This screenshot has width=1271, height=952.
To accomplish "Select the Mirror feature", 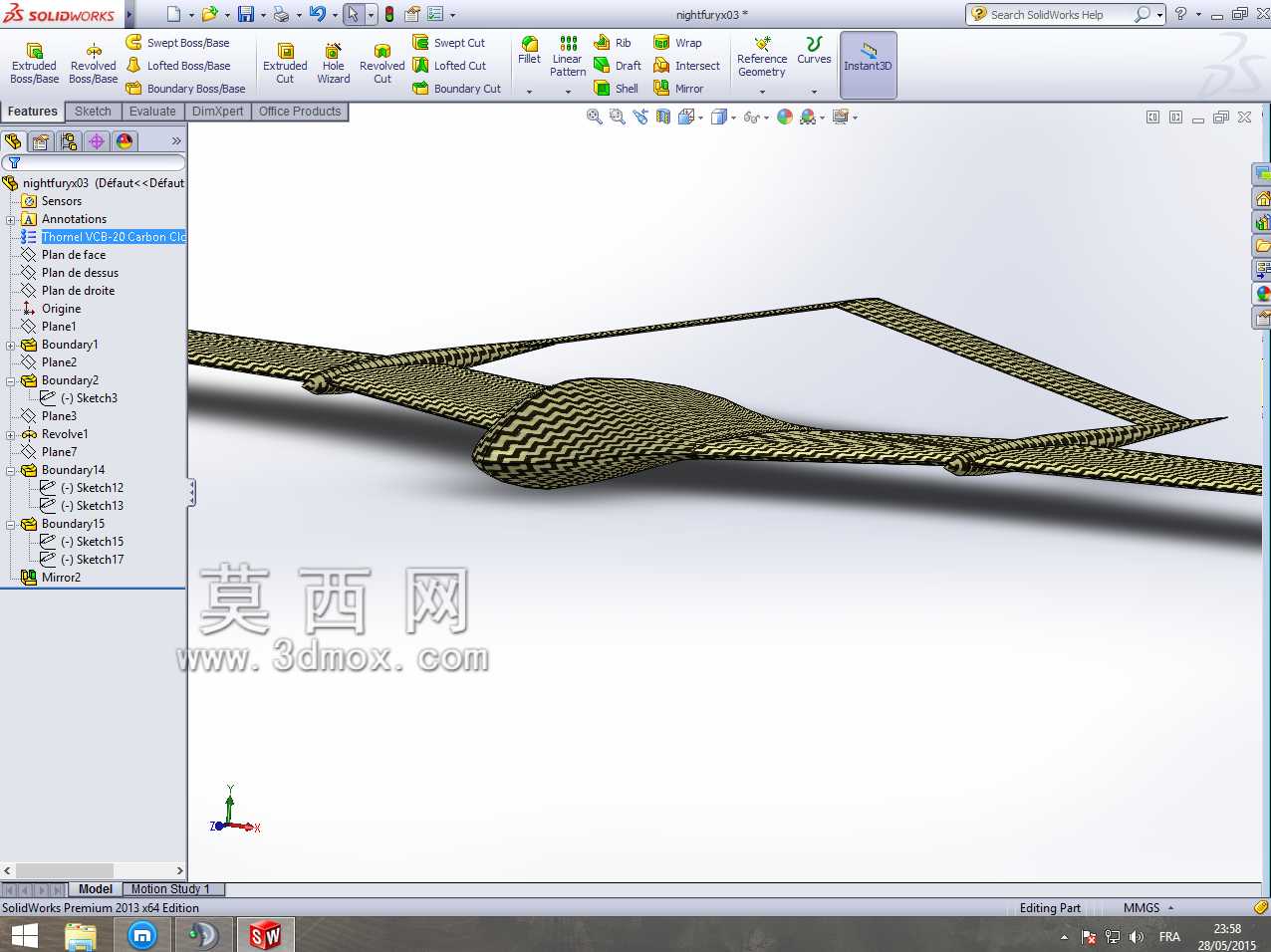I will coord(678,89).
